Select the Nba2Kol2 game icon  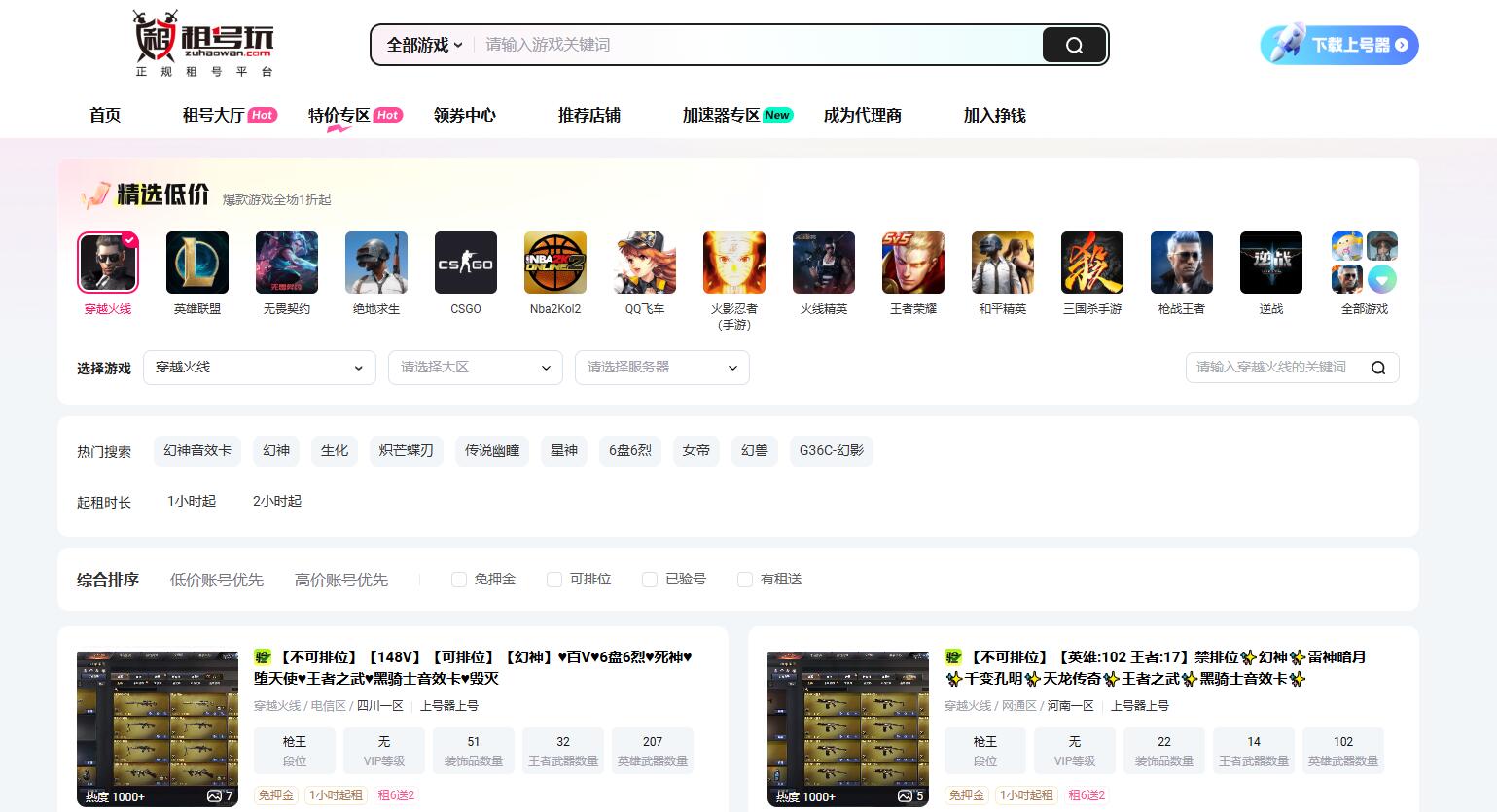(x=555, y=263)
